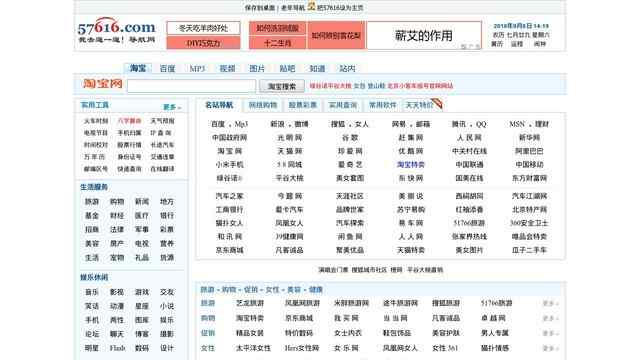Select the 知道 search tab
640x360 pixels.
pos(317,69)
